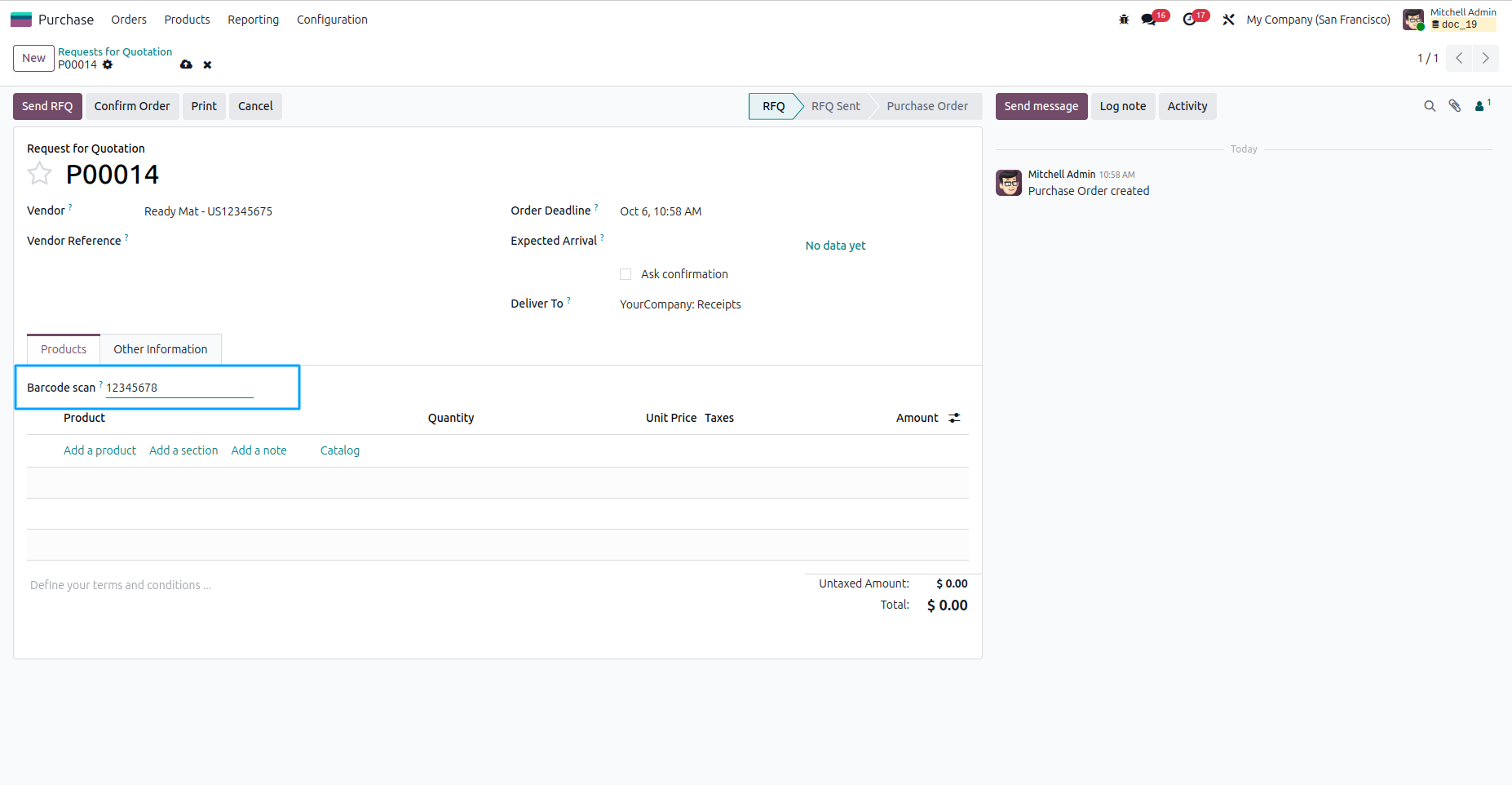
Task: Click the Vendor help question mark
Action: [70, 207]
